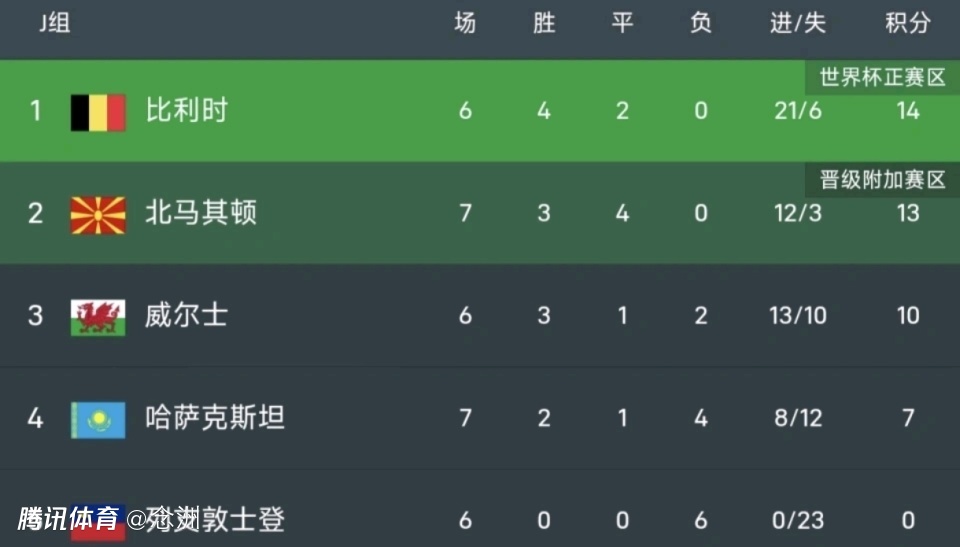
Task: Select the 威尔士 team name
Action: [x=186, y=316]
